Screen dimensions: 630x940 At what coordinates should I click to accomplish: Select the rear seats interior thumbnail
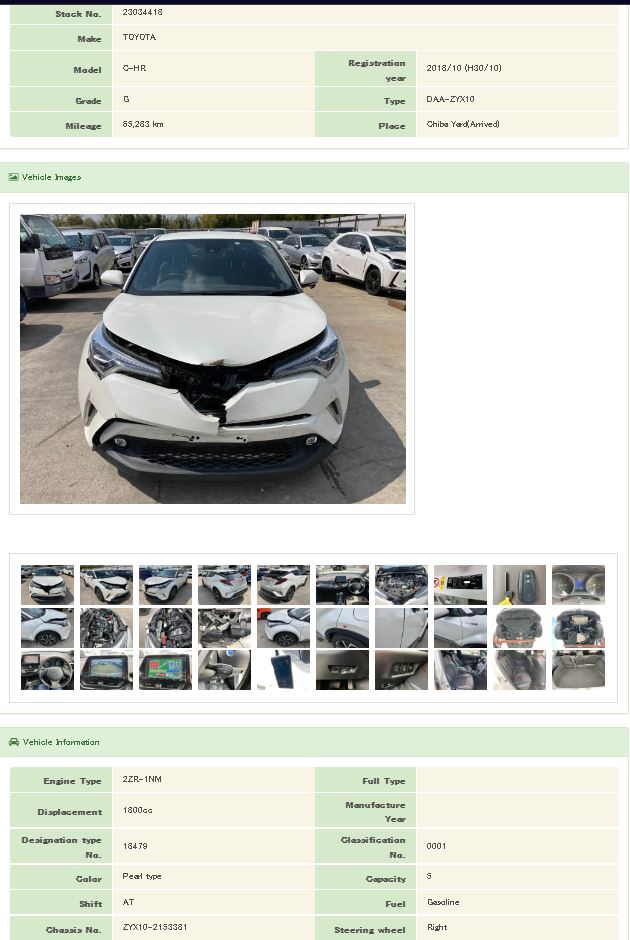pos(519,670)
